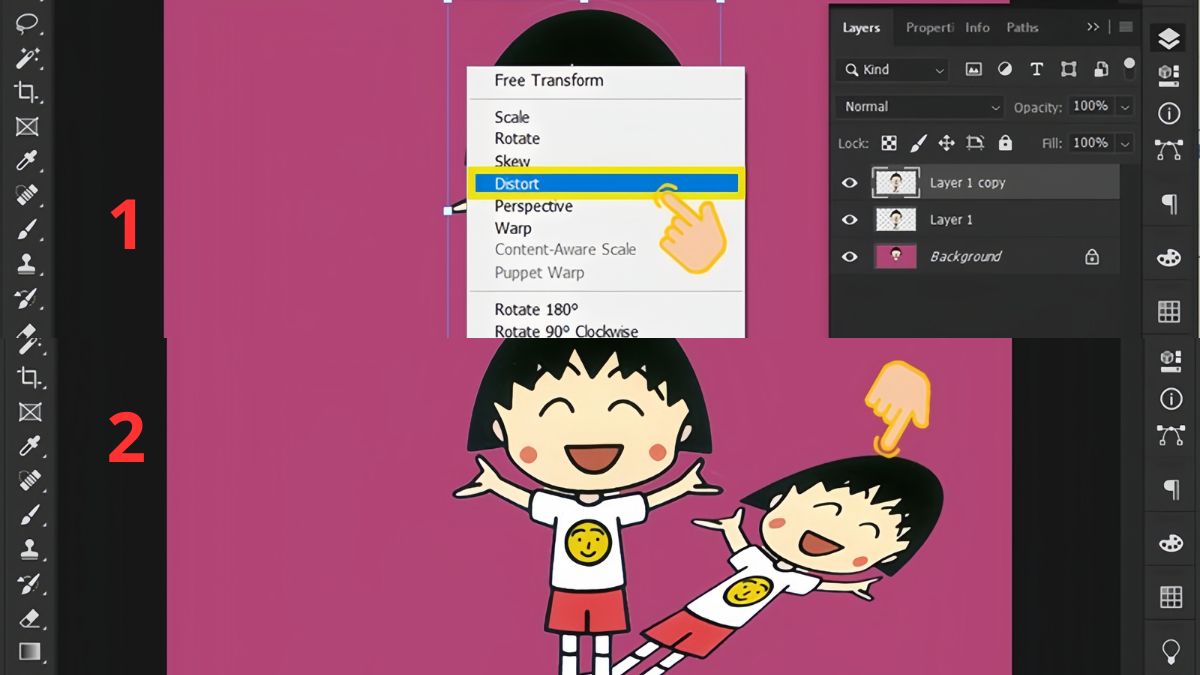Hide the Layer 1 copy layer

pyautogui.click(x=850, y=183)
